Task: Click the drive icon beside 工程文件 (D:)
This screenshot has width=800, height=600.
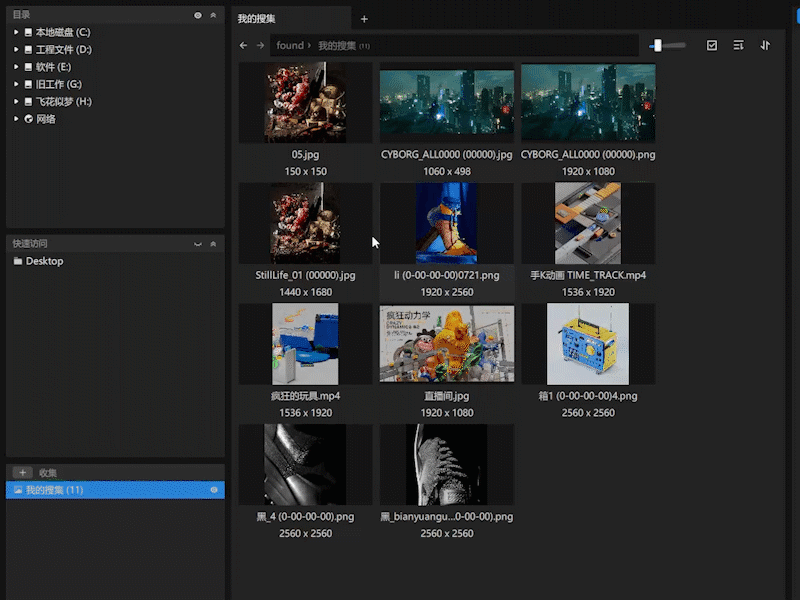Action: (x=29, y=49)
